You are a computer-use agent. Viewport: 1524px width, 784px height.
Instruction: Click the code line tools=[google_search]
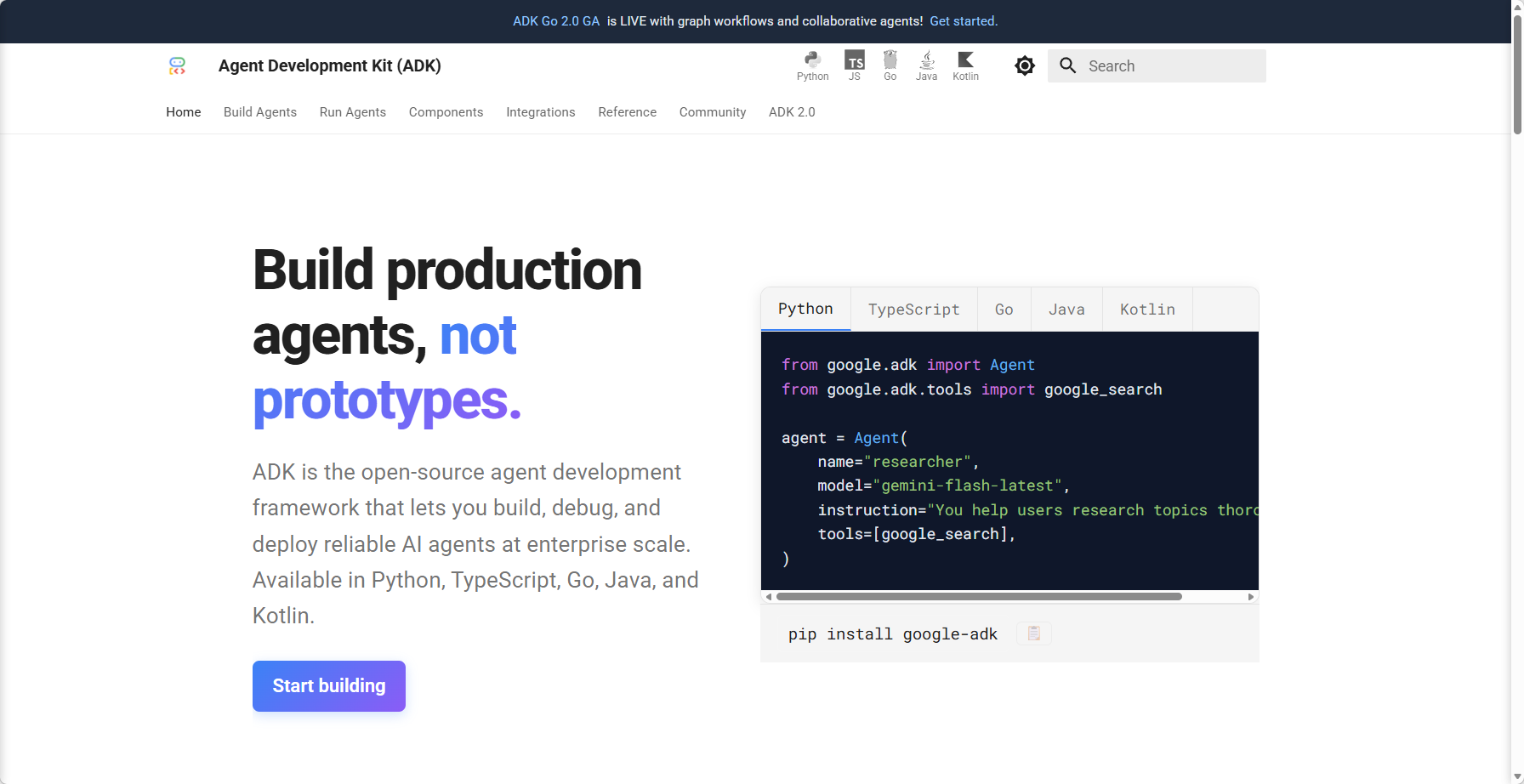pos(917,534)
